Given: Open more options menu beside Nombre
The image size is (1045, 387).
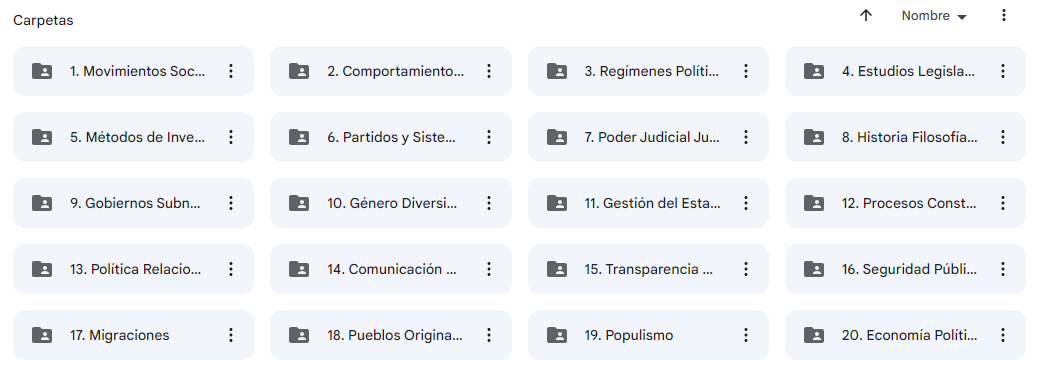Looking at the screenshot, I should coord(1004,15).
